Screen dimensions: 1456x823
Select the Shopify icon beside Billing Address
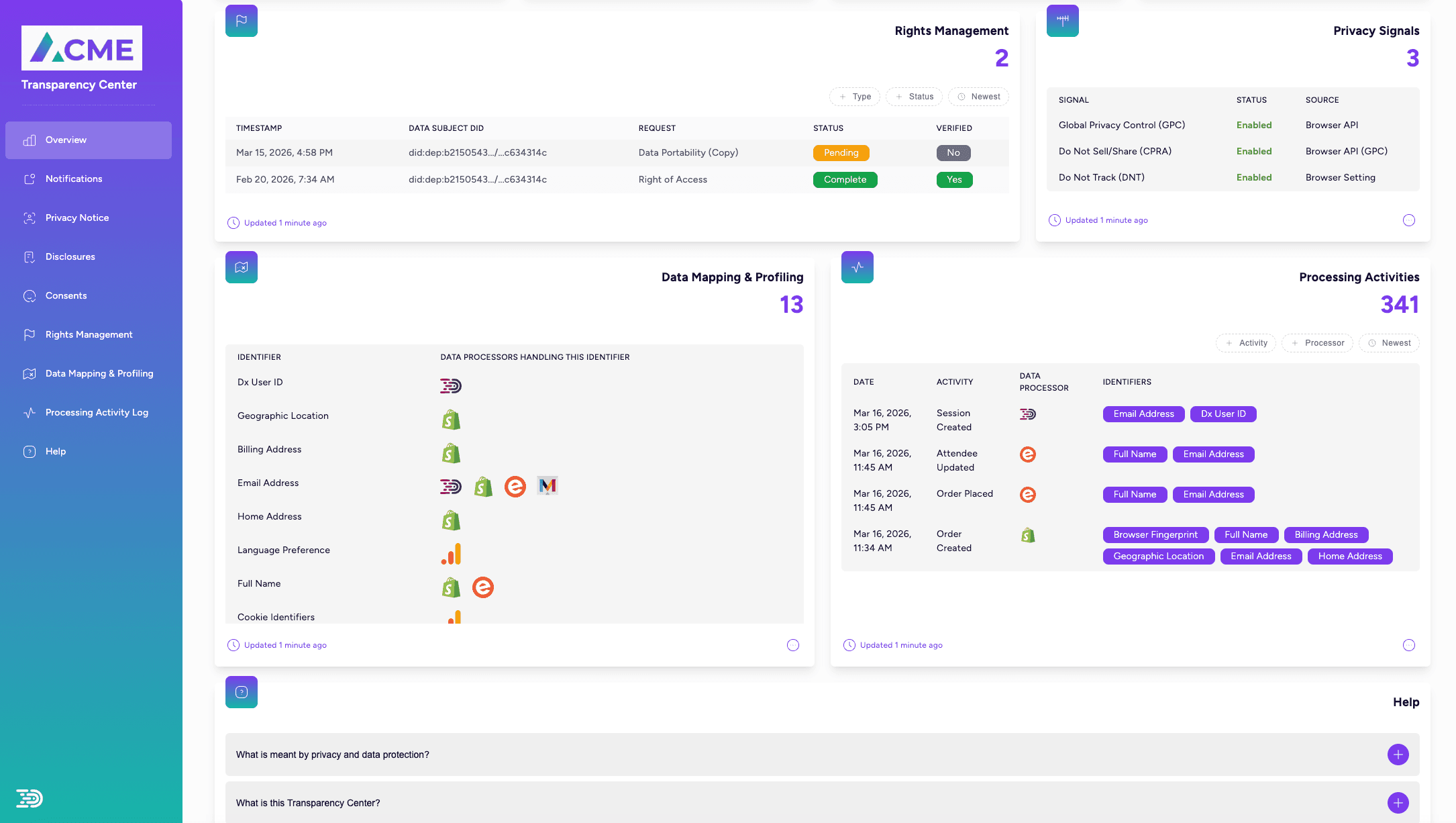click(450, 452)
